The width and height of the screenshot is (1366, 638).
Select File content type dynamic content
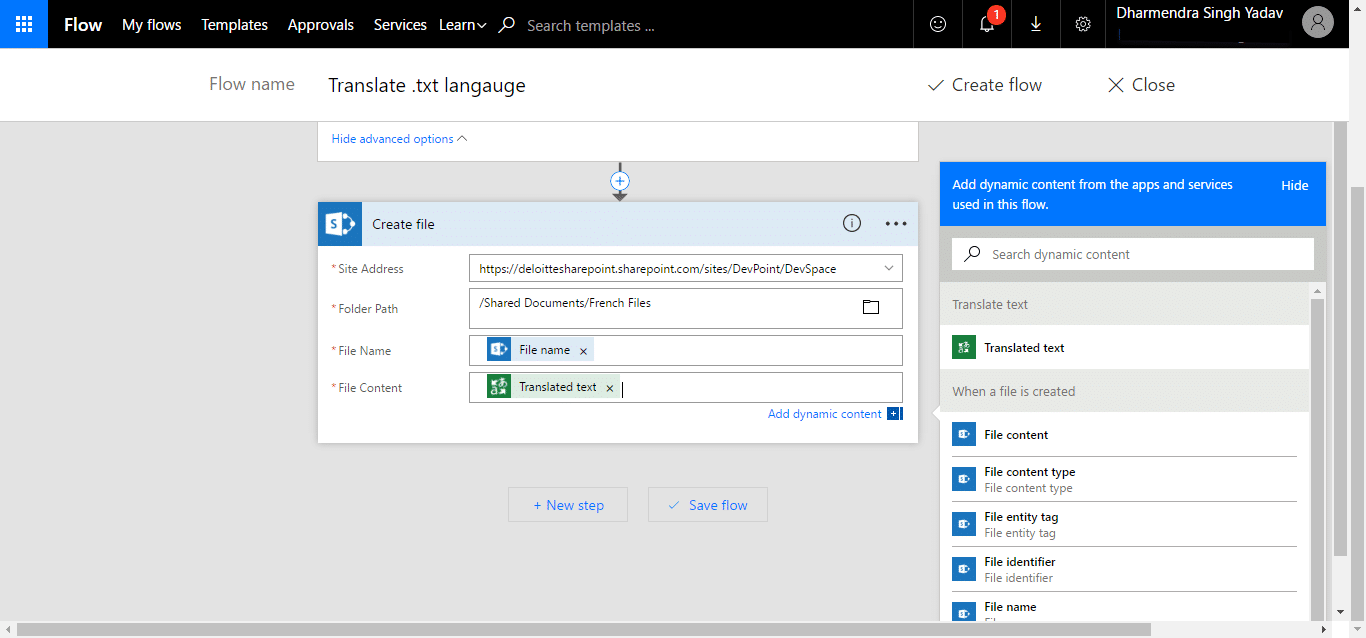pos(1124,480)
